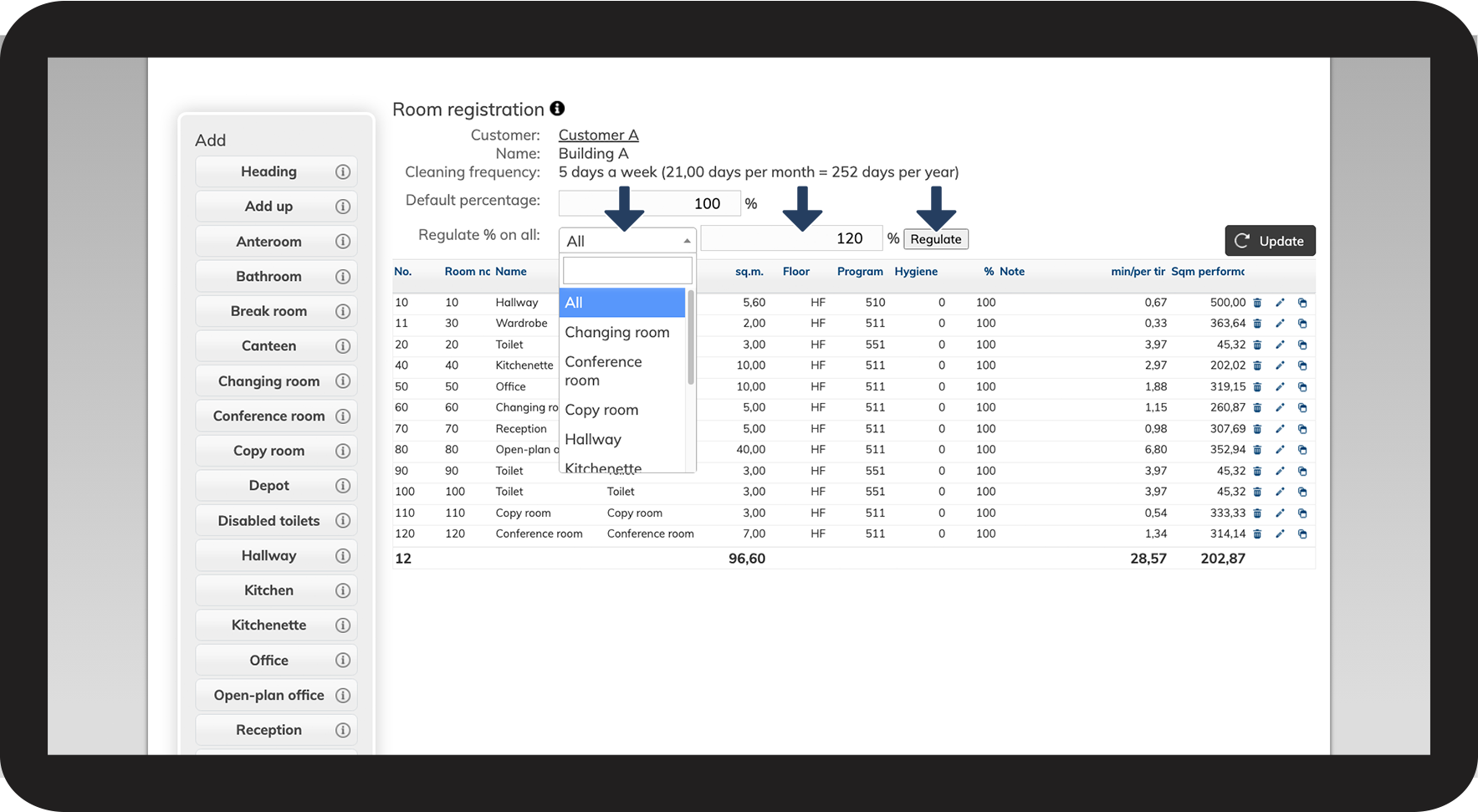The width and height of the screenshot is (1478, 812).
Task: Click the Regulate button
Action: (x=936, y=239)
